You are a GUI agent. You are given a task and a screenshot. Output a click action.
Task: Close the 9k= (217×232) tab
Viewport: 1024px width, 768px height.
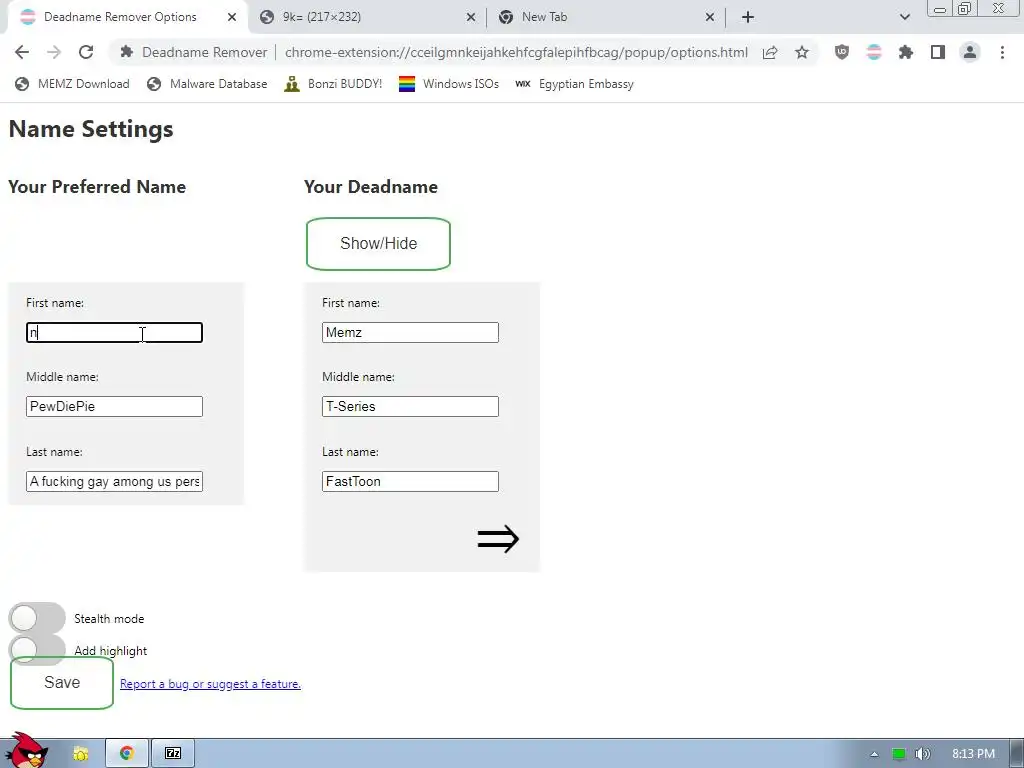click(471, 17)
